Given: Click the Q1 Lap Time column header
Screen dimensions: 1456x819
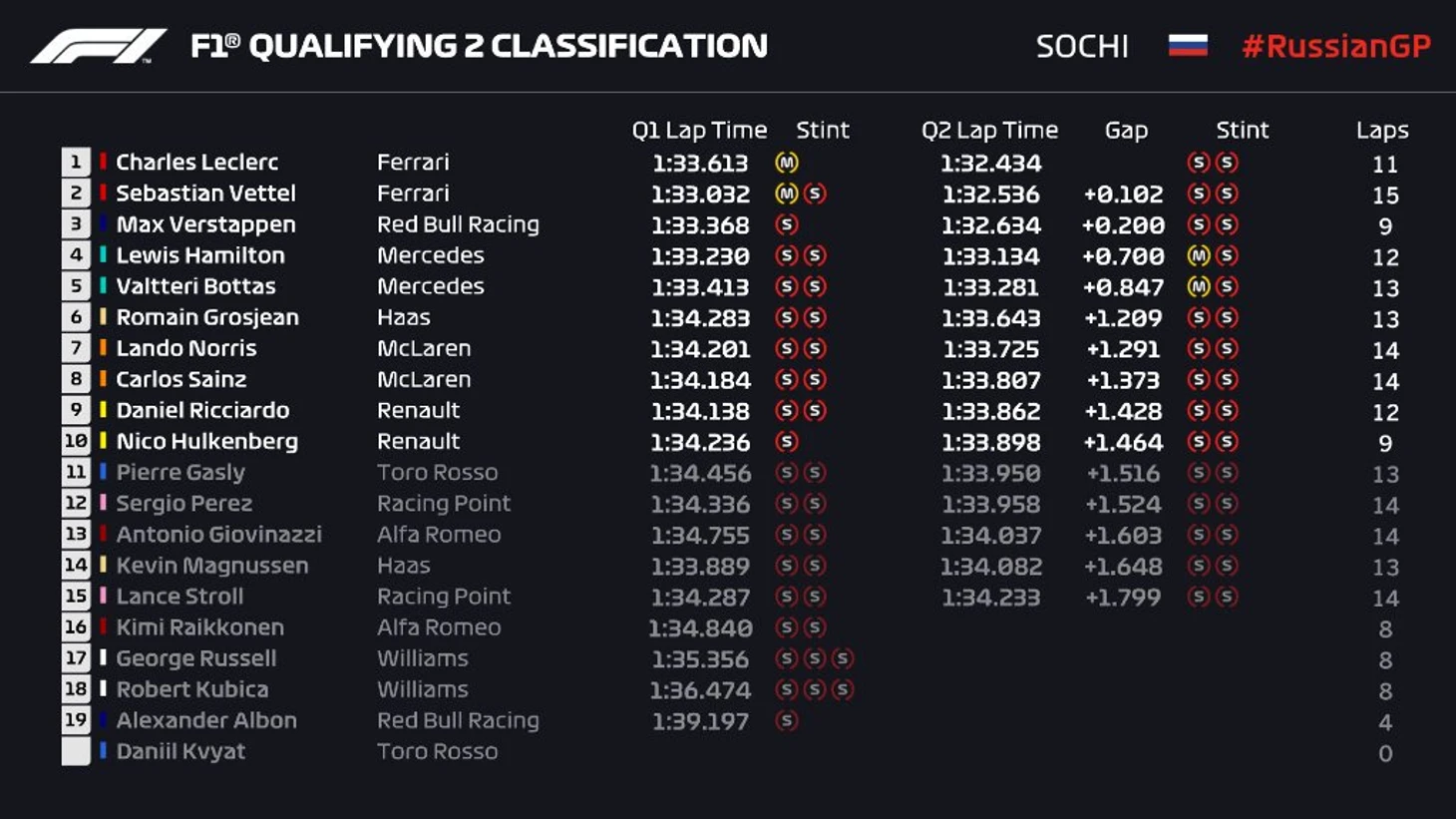Looking at the screenshot, I should [699, 130].
